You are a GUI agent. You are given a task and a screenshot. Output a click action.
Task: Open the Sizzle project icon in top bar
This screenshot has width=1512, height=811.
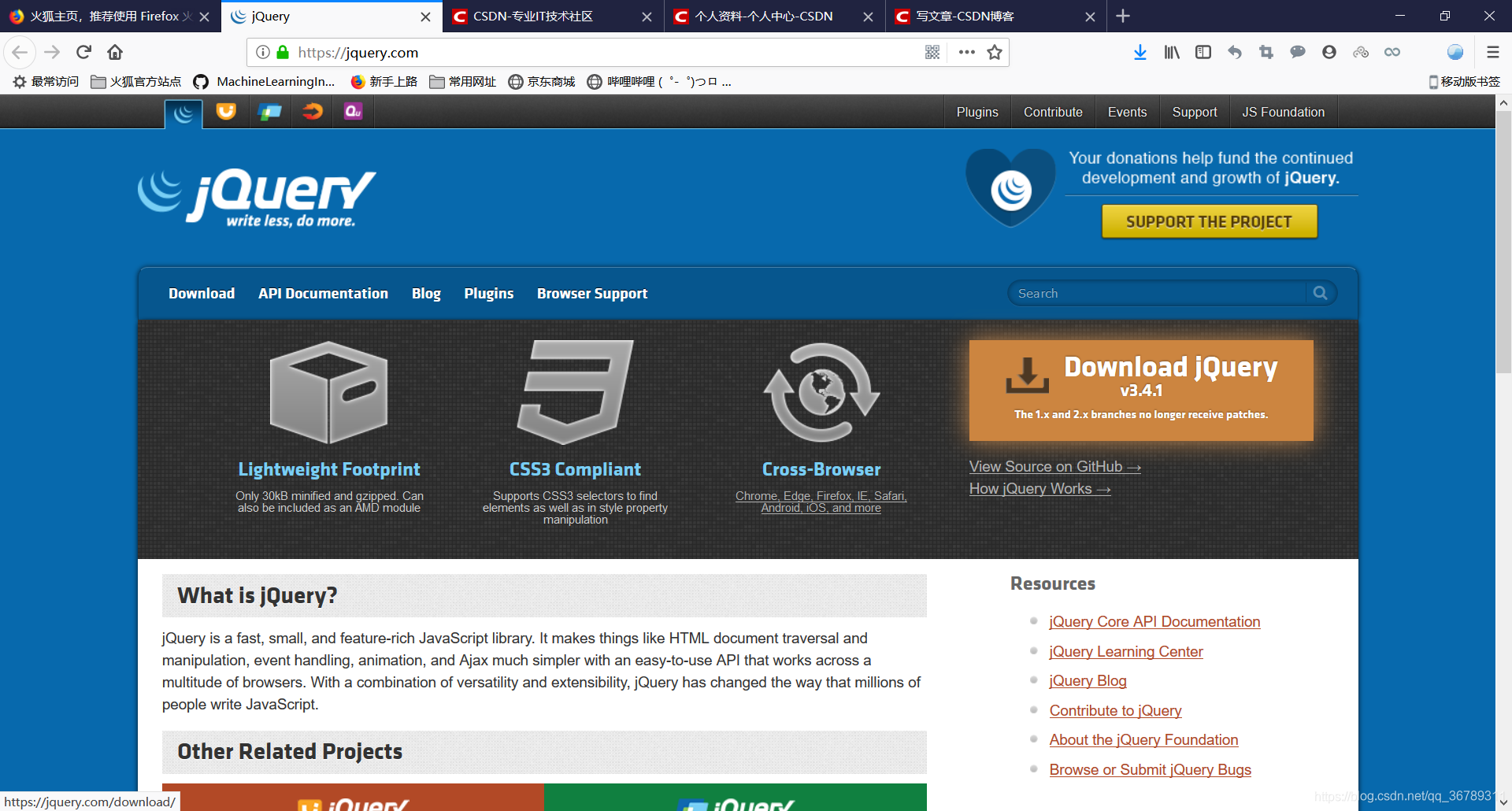pyautogui.click(x=312, y=112)
